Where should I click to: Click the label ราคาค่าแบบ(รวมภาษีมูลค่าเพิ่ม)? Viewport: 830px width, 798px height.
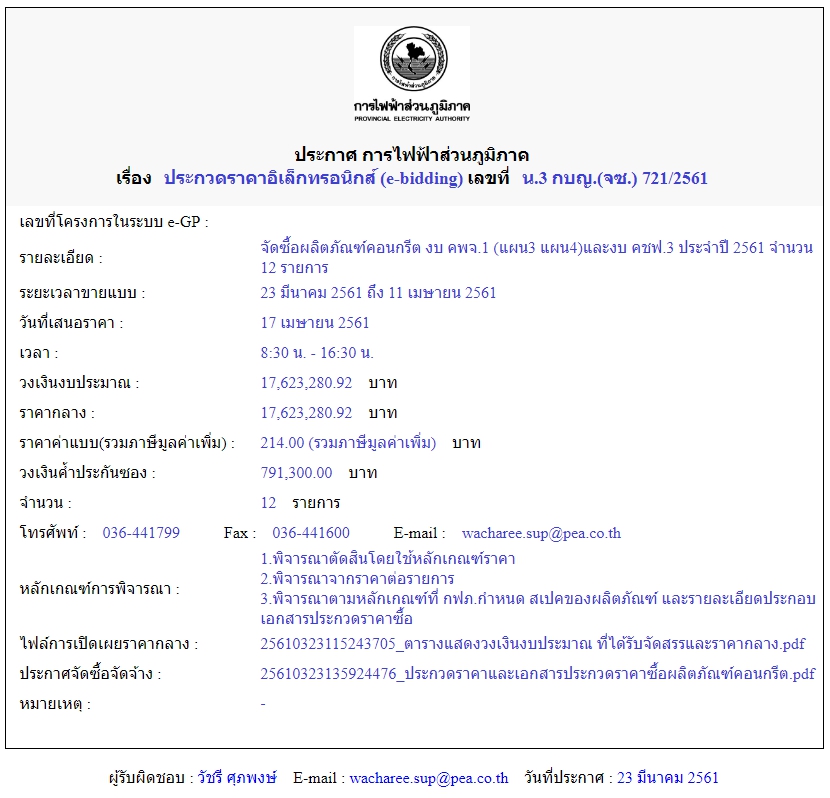tap(127, 442)
